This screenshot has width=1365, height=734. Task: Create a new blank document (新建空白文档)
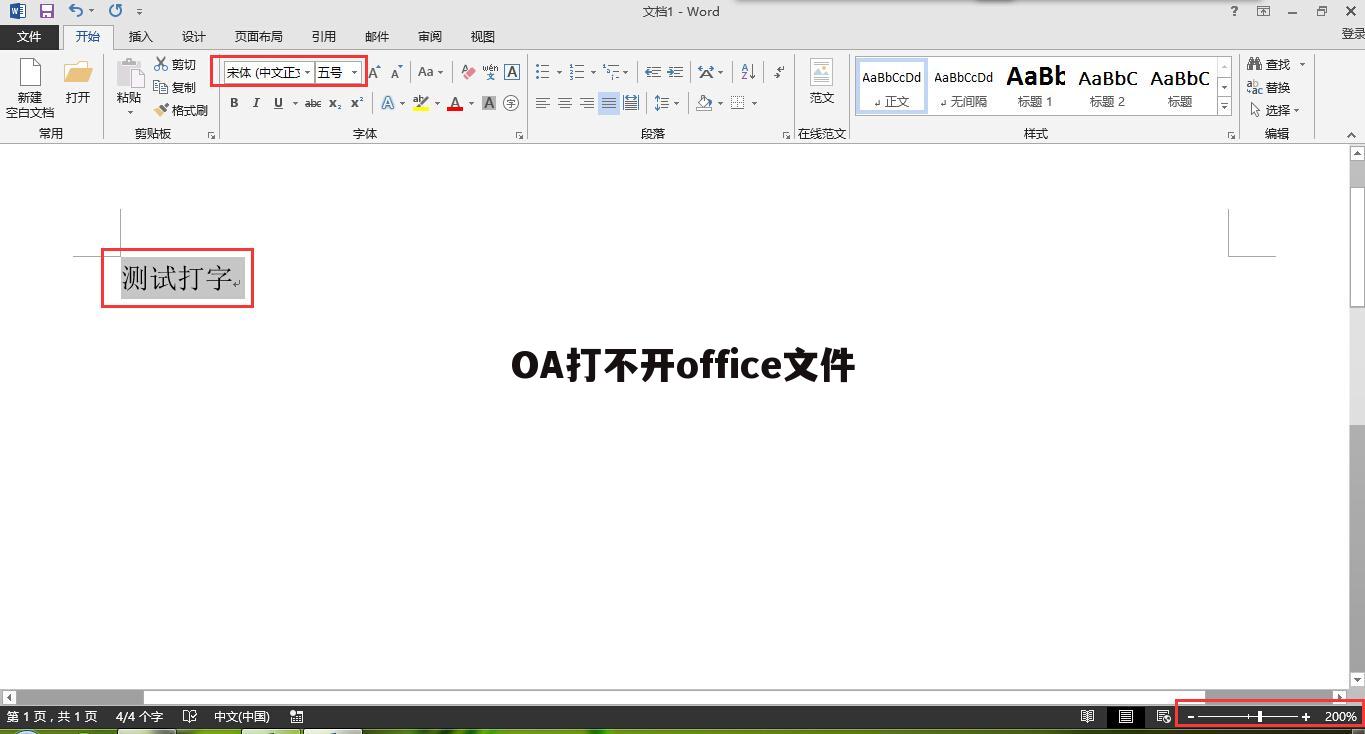30,88
